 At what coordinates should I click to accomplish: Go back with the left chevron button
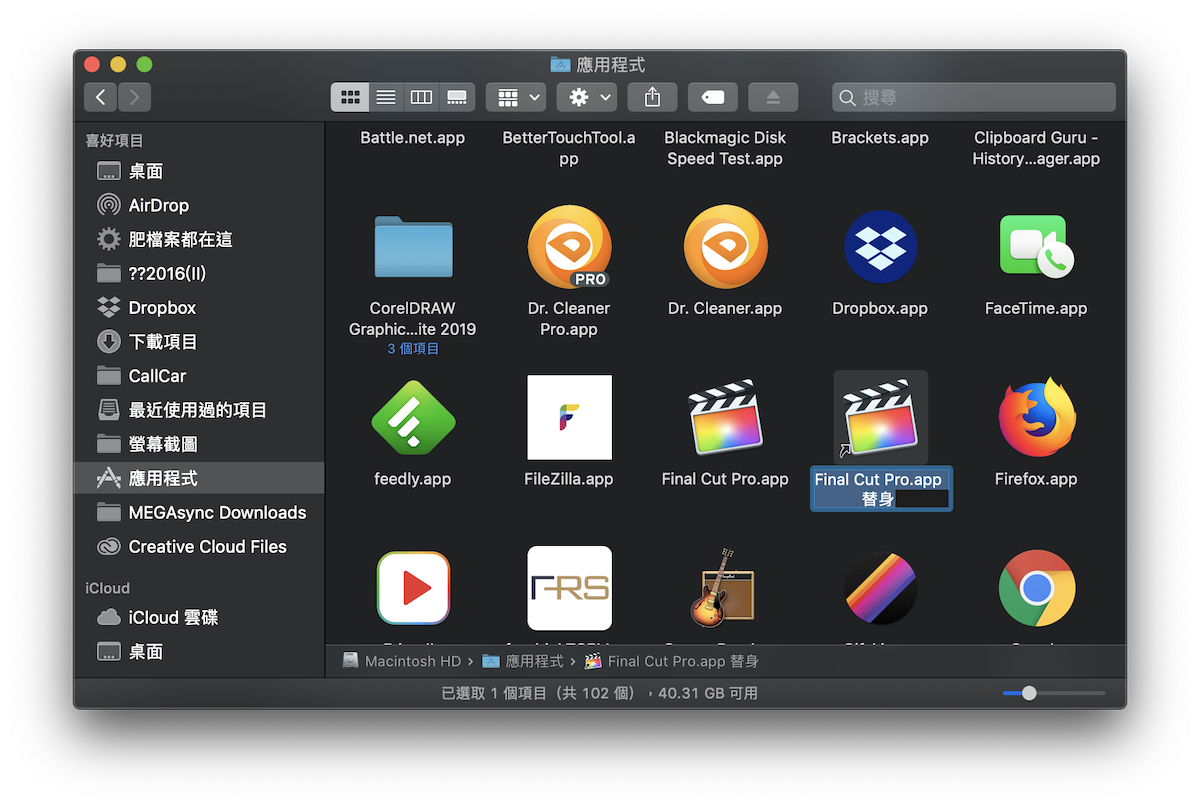click(100, 97)
